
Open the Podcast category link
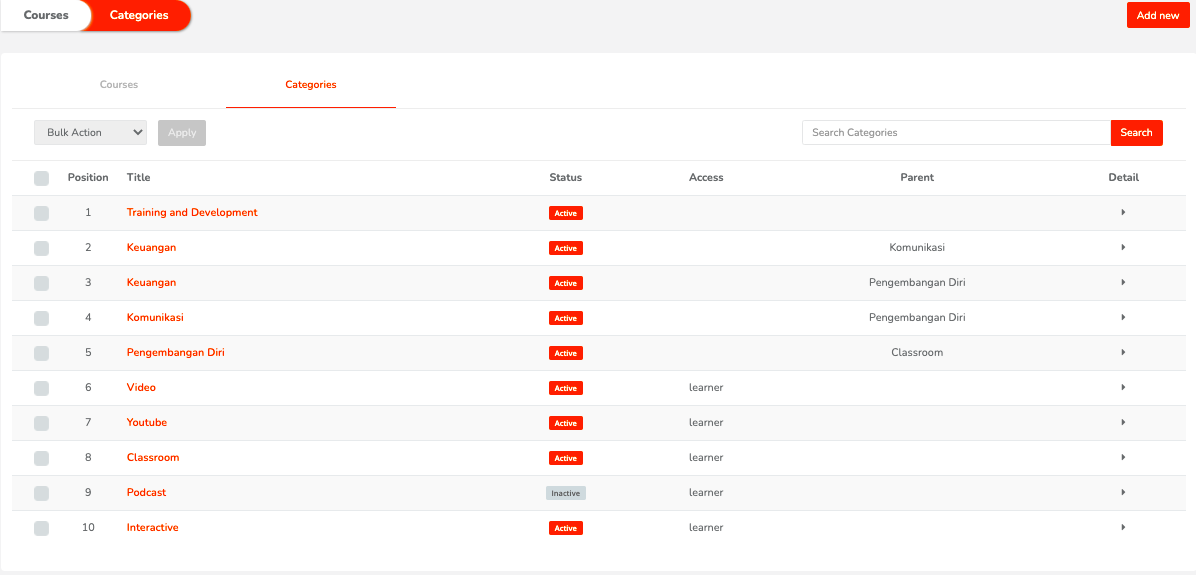pyautogui.click(x=146, y=493)
